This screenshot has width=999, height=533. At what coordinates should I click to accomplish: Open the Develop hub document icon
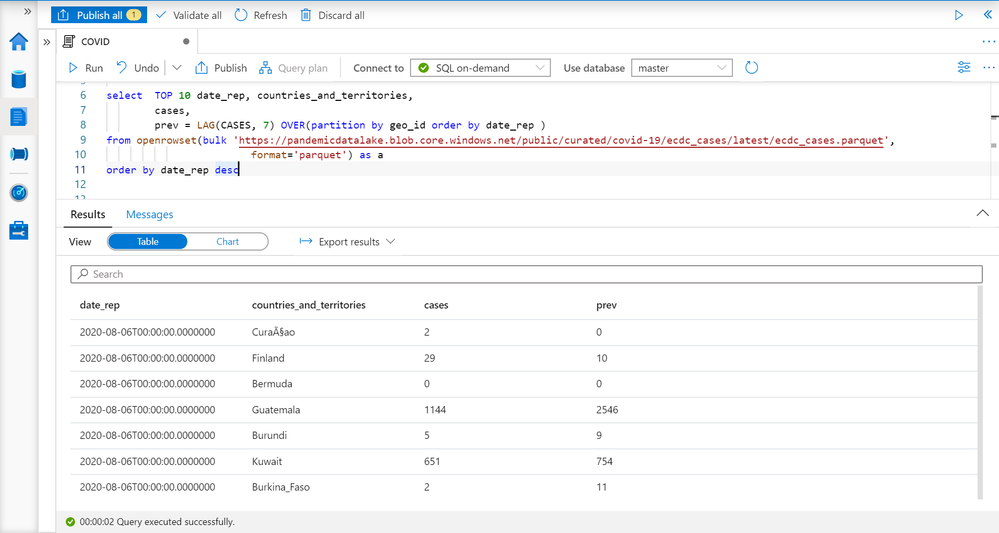click(18, 117)
